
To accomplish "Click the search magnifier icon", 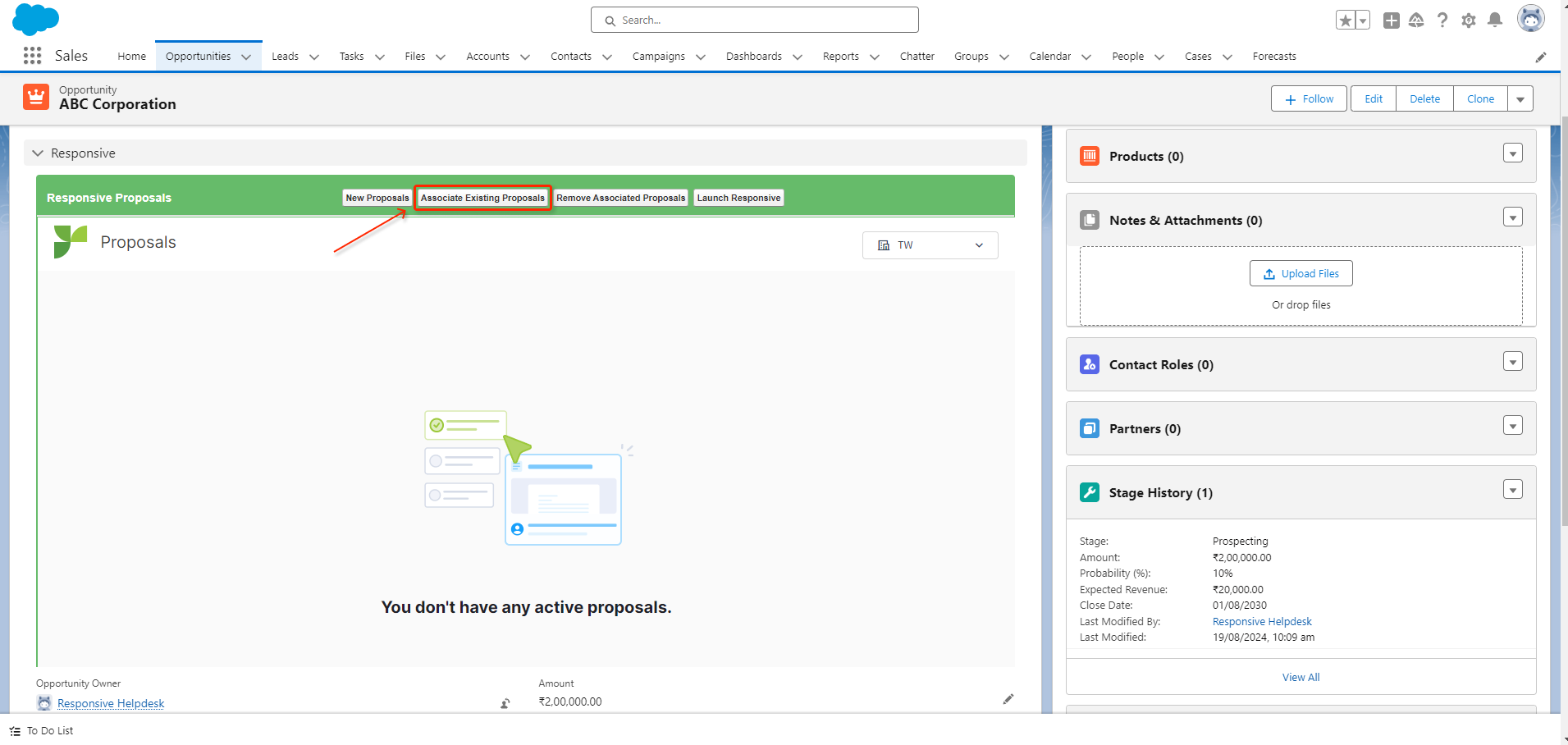I will (x=610, y=21).
